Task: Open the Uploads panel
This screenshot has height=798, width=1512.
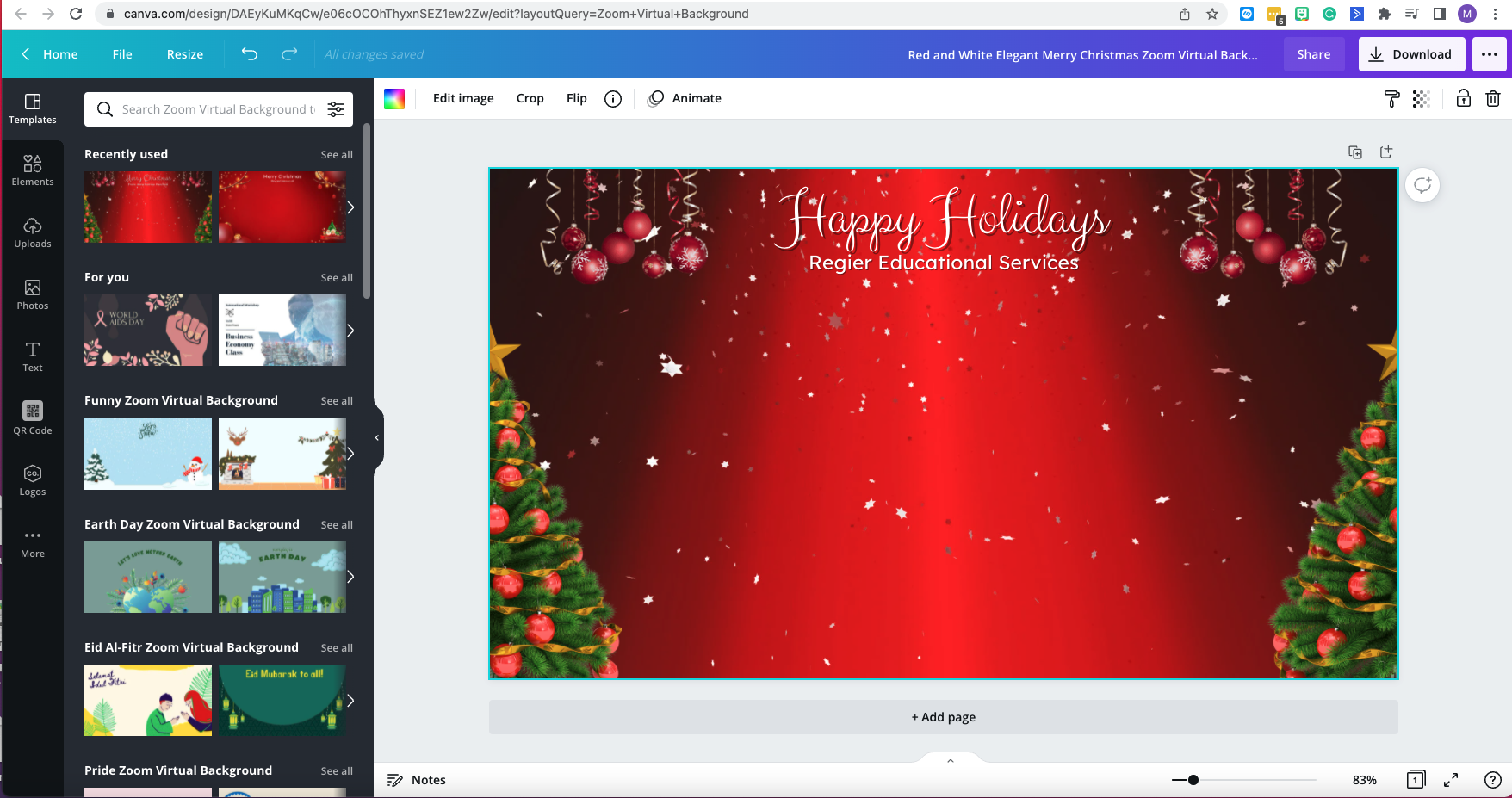Action: [33, 232]
